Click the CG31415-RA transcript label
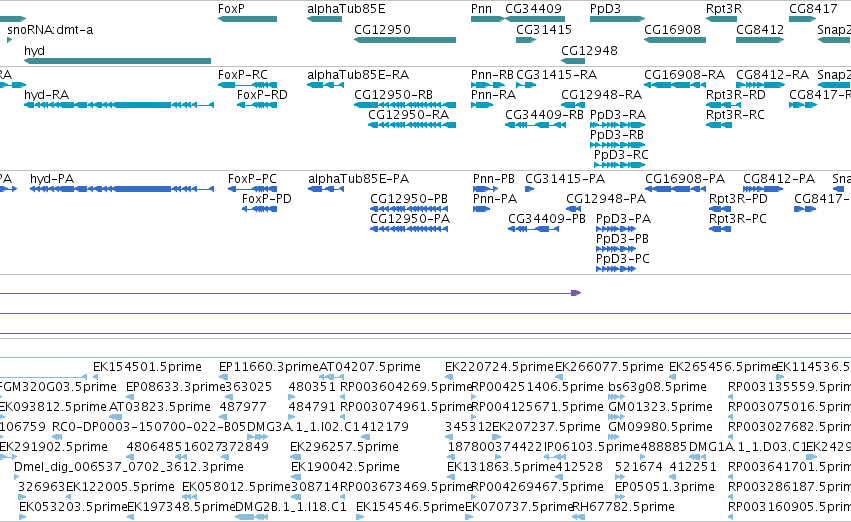Image resolution: width=851 pixels, height=522 pixels. [556, 74]
